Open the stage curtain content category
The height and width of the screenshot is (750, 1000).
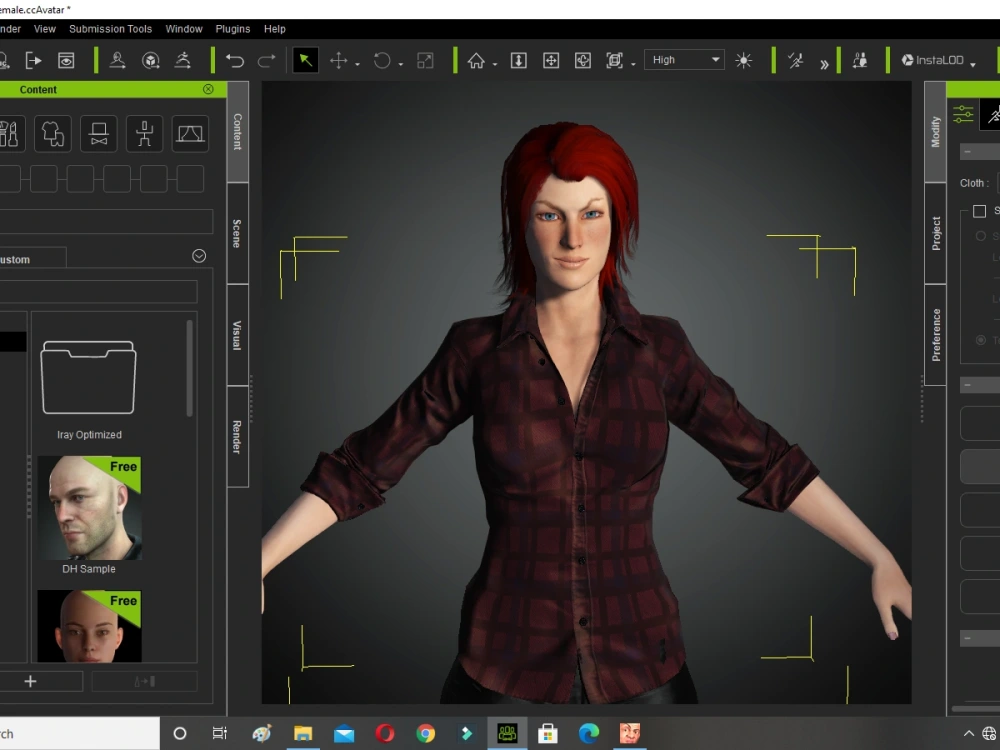190,134
